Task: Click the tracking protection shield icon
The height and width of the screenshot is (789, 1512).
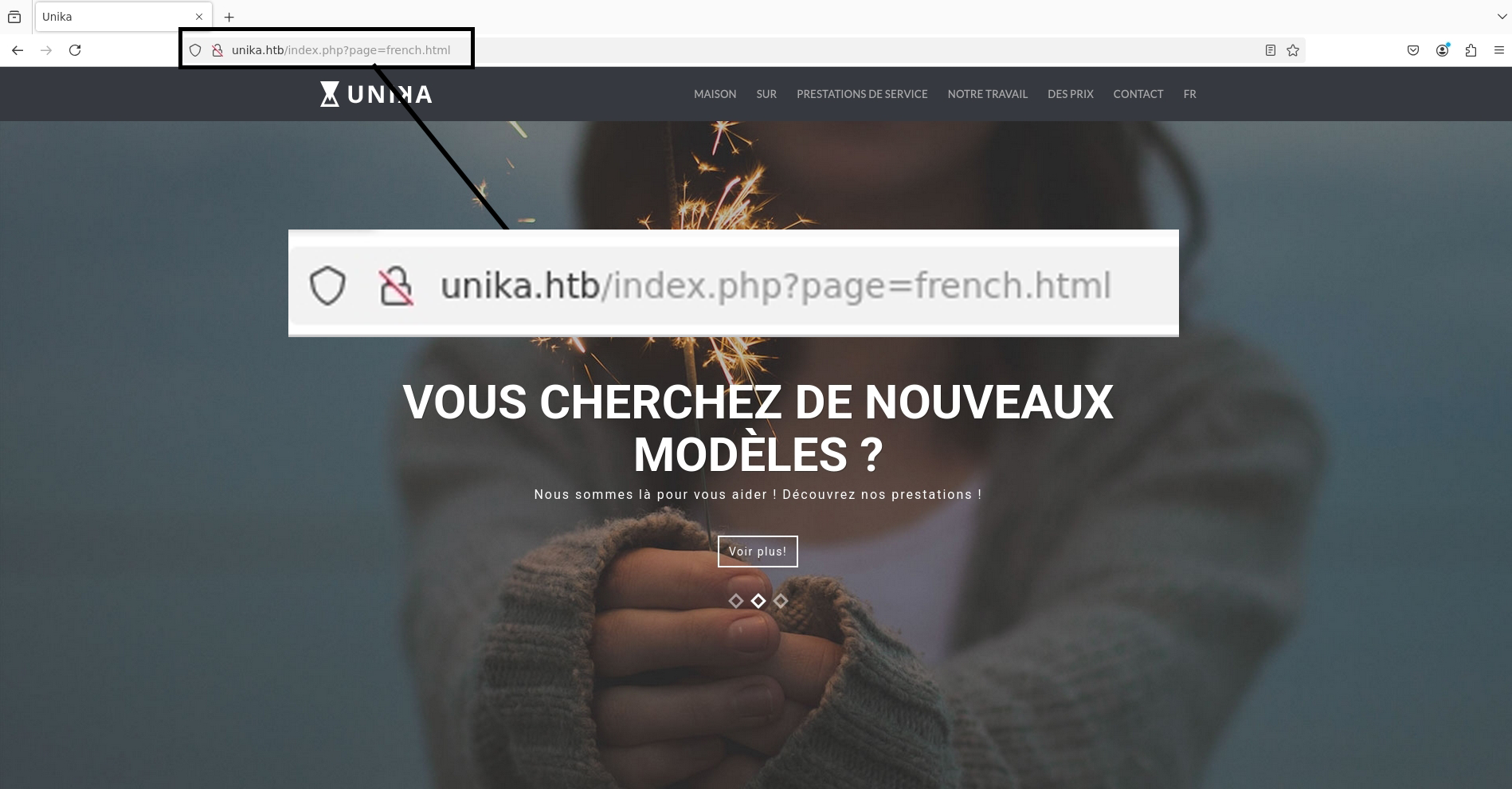Action: coord(195,50)
